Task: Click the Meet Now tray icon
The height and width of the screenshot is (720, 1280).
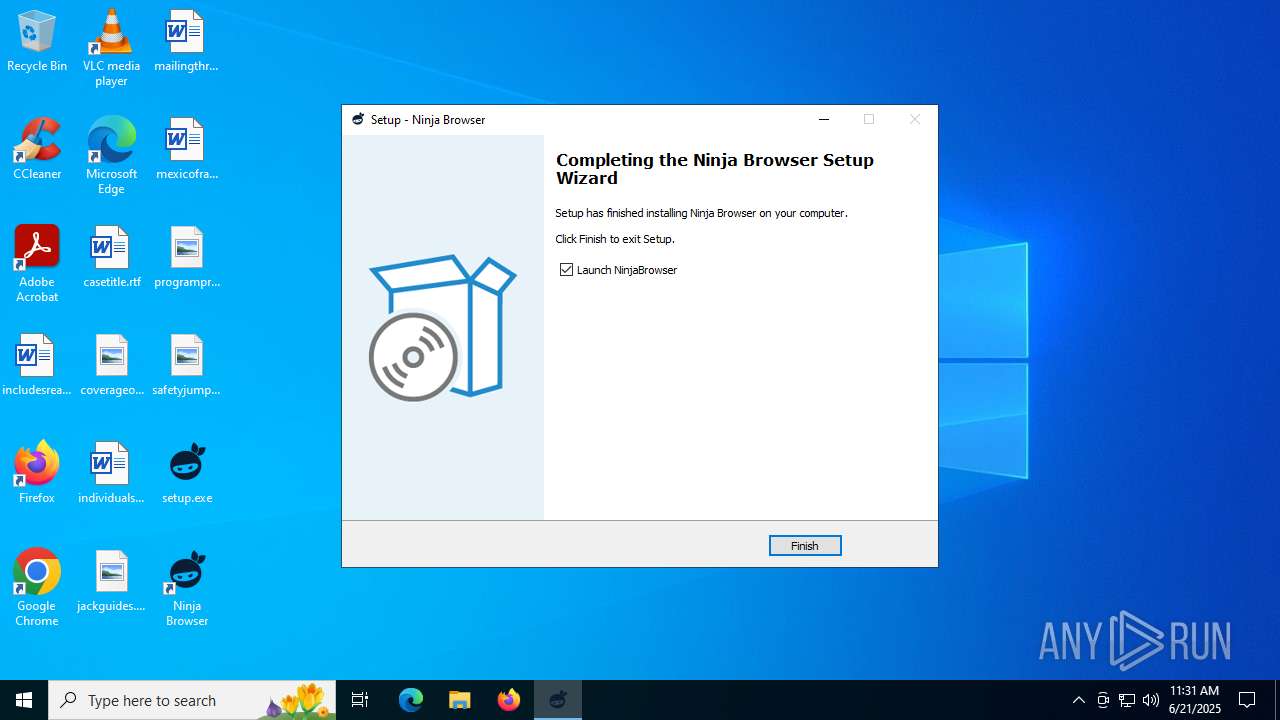Action: point(1103,700)
